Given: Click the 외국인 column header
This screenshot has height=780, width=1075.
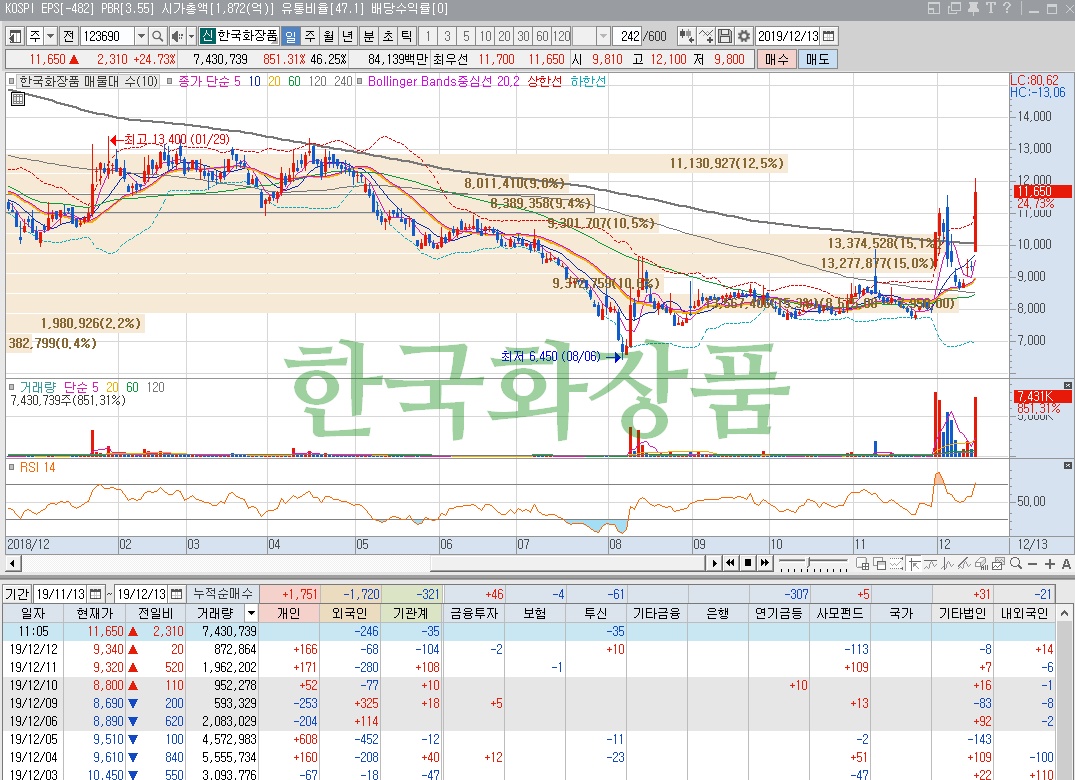Looking at the screenshot, I should 351,613.
